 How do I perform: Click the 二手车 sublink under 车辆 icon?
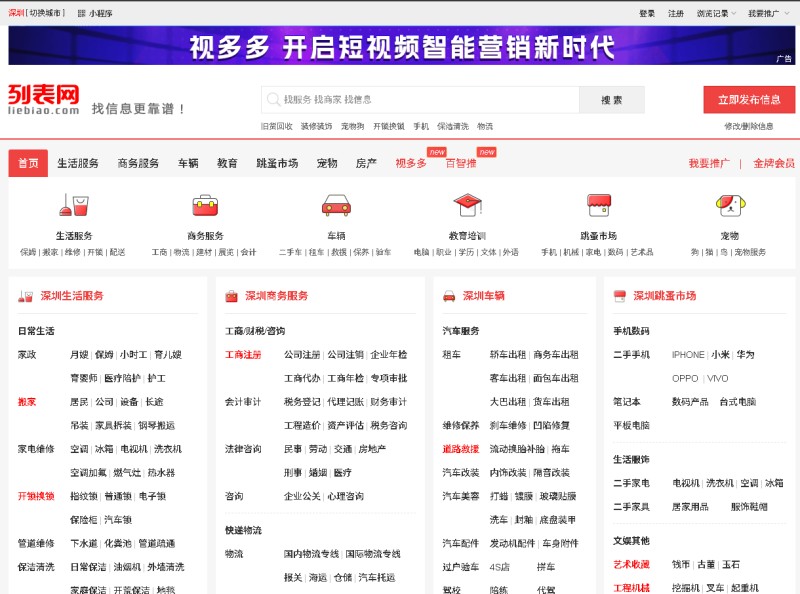click(x=290, y=252)
